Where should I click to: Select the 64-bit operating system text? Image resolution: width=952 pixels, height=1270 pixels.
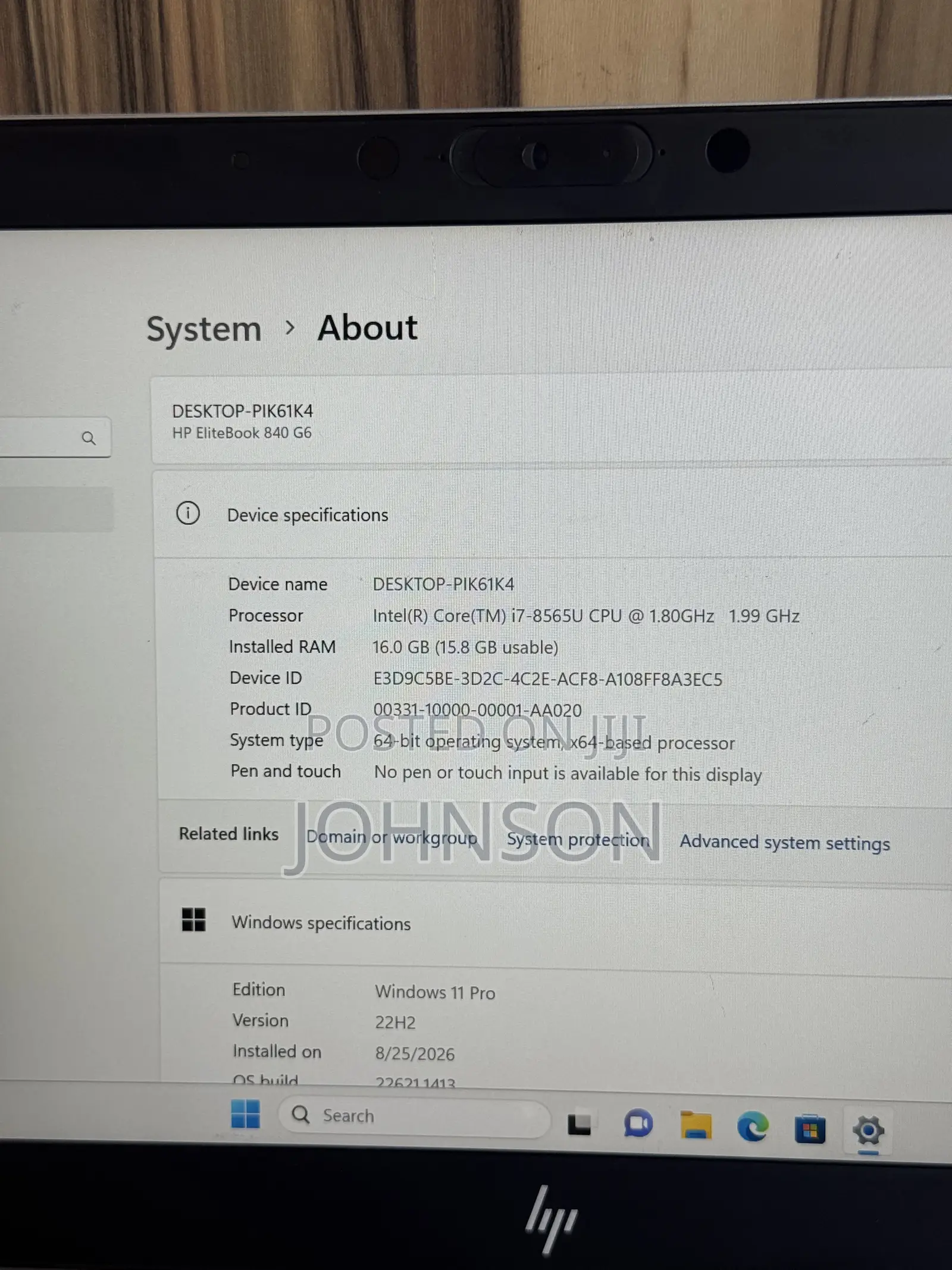[x=554, y=743]
